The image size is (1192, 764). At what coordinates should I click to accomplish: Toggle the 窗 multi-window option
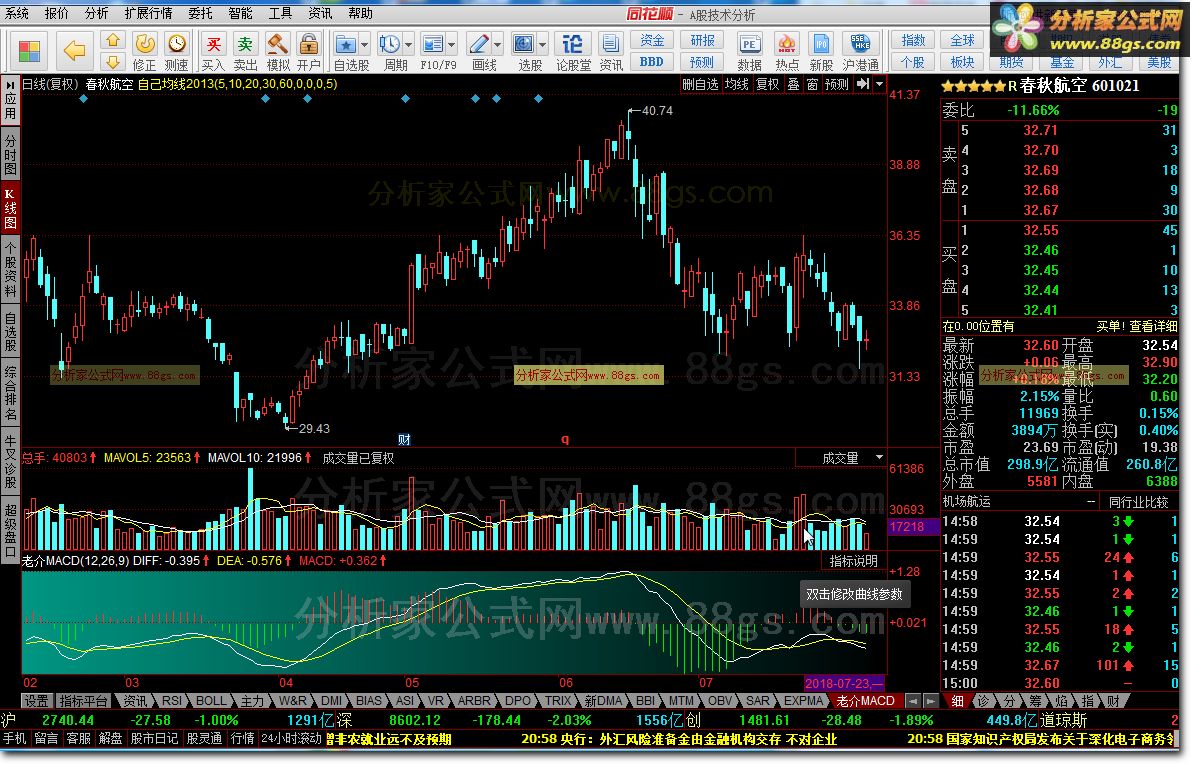point(812,84)
